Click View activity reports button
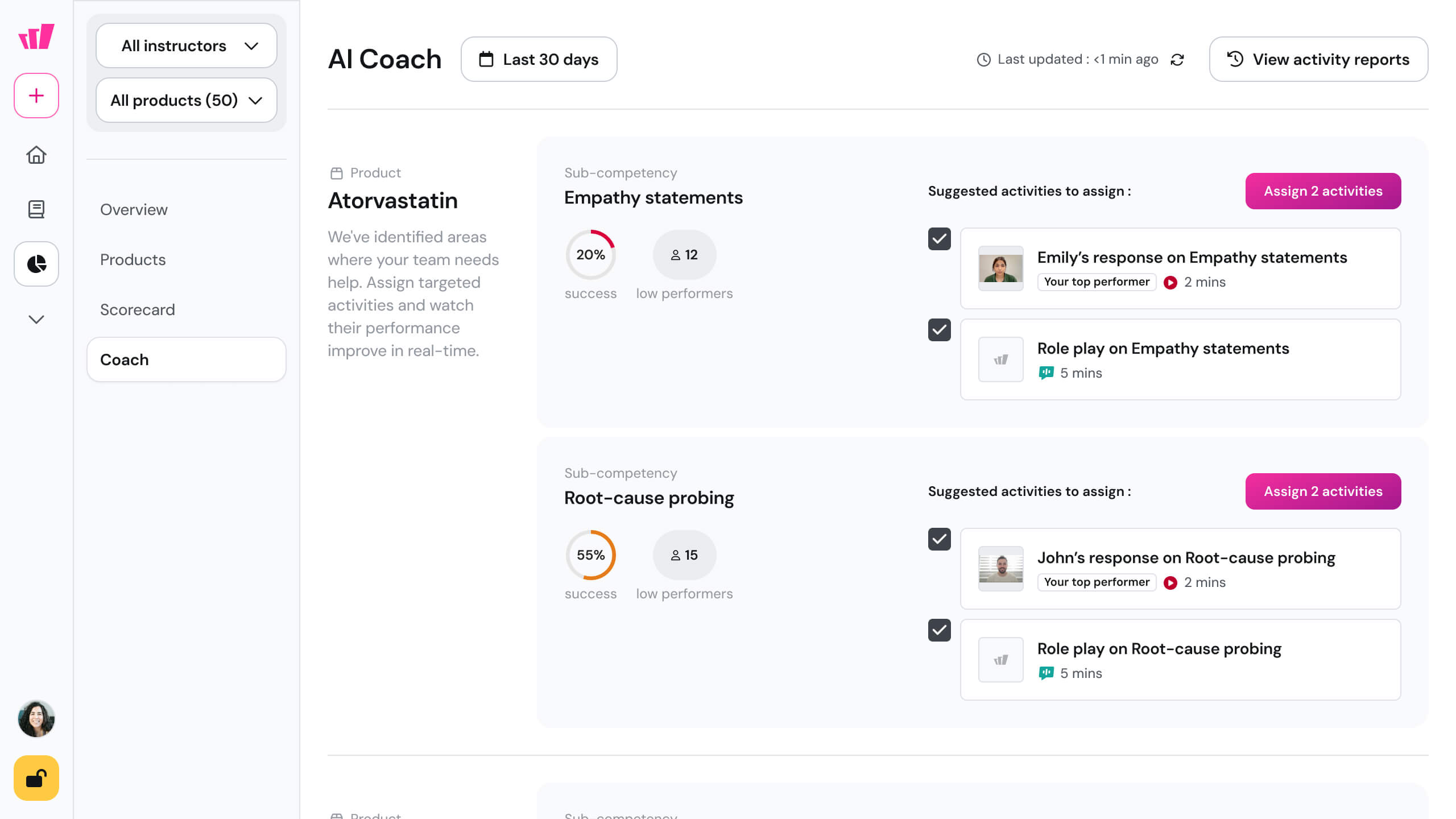This screenshot has height=819, width=1456. click(1318, 59)
